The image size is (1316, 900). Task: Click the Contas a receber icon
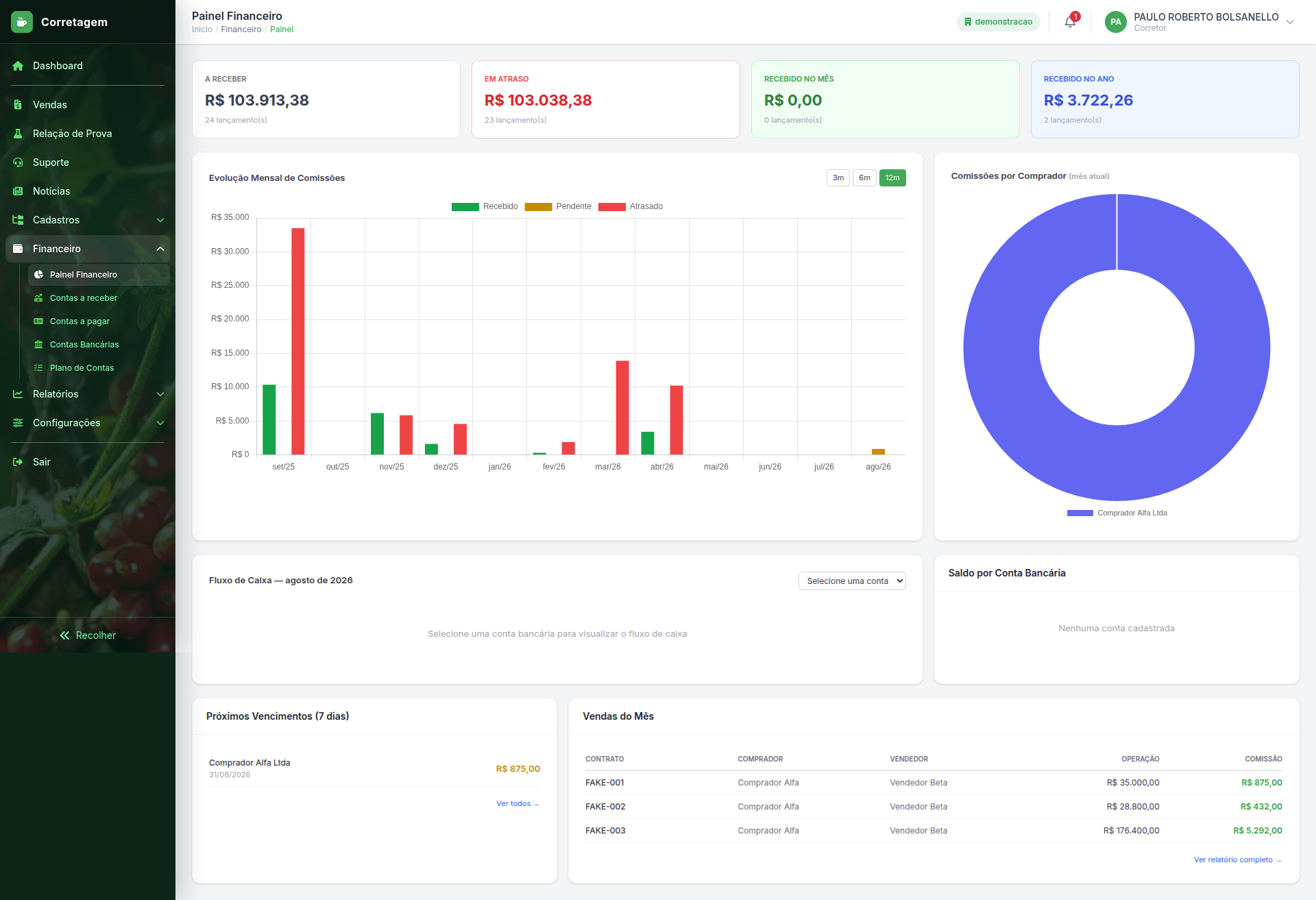[x=38, y=298]
